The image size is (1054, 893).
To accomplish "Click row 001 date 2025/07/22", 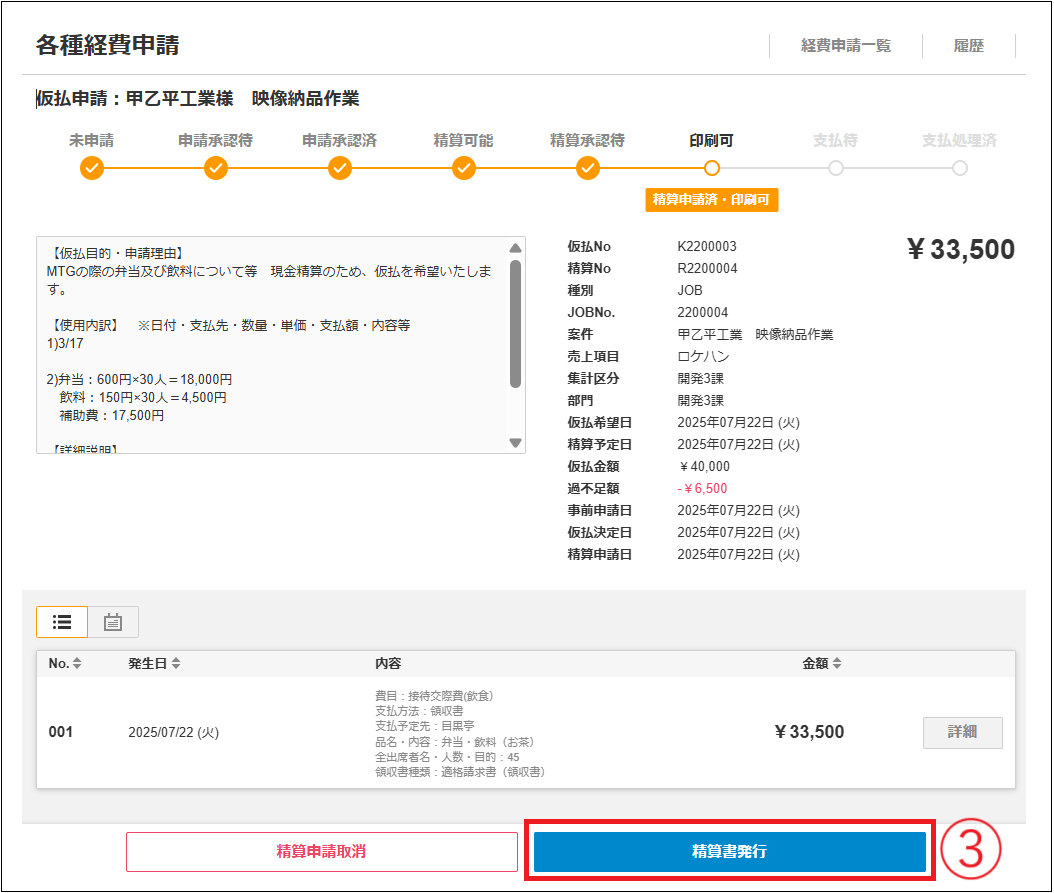I will (x=173, y=732).
